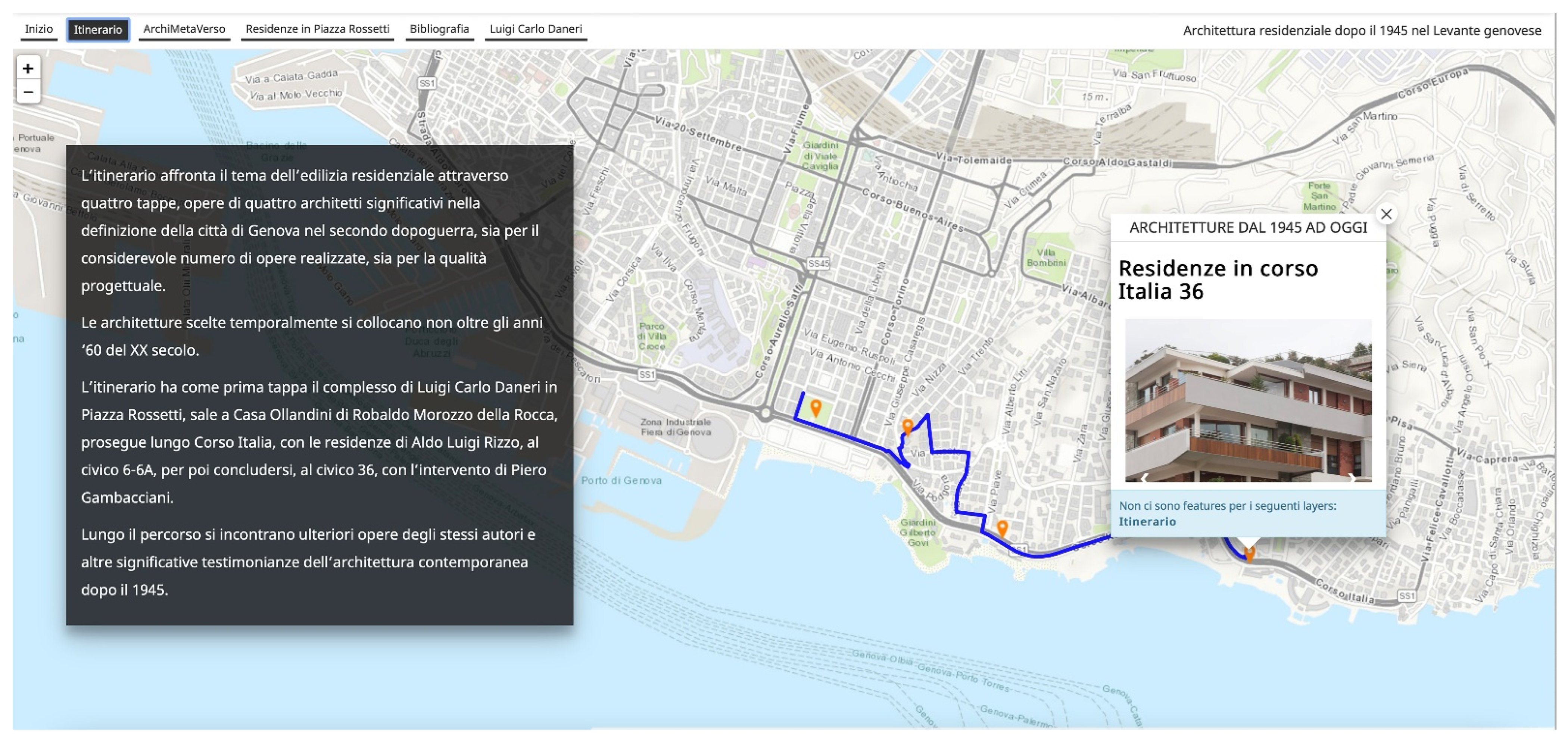Select marker near Giardini Gilberto Govi
This screenshot has height=740, width=1568.
point(1002,528)
